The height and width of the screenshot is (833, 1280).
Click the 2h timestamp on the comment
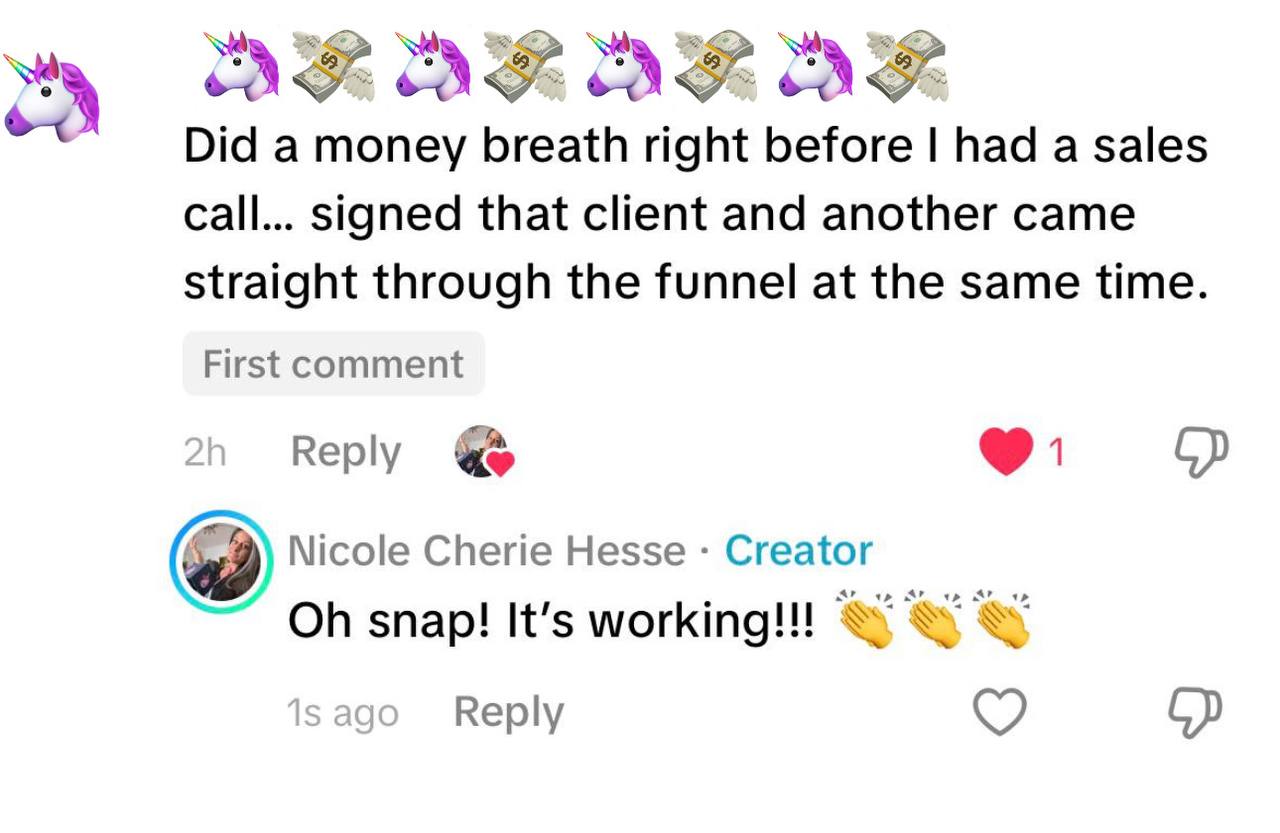205,454
